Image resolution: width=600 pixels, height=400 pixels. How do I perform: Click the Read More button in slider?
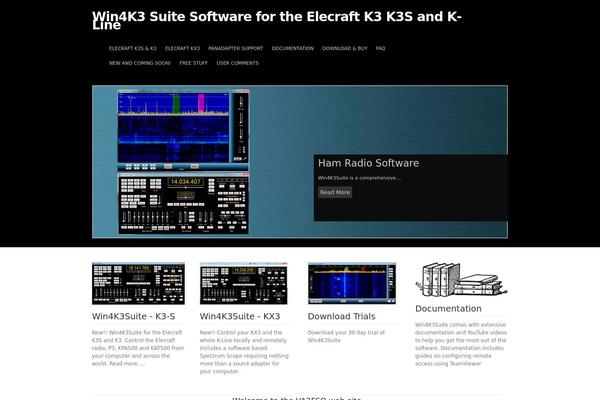click(x=335, y=192)
